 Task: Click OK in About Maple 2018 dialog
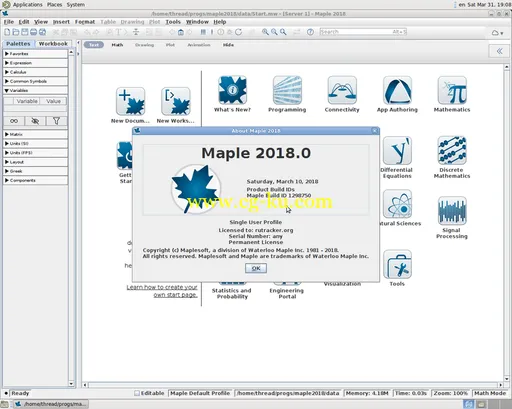256,268
